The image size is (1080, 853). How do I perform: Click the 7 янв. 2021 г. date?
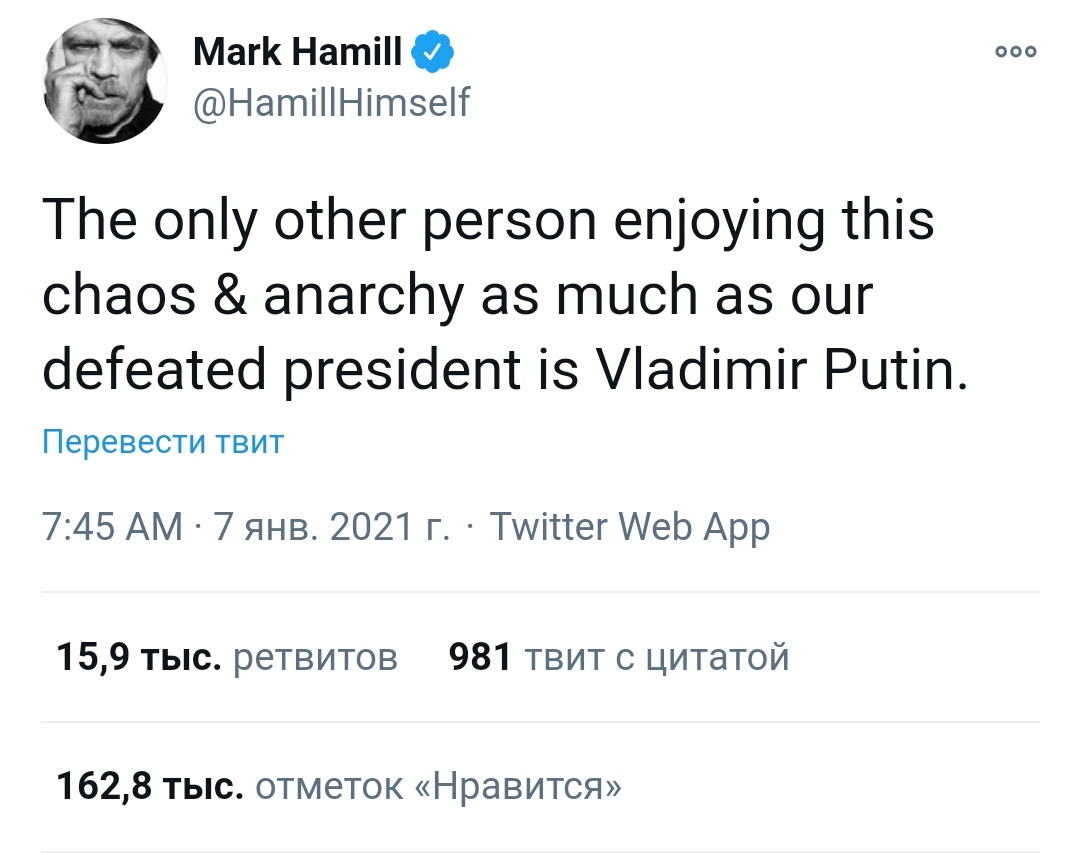coord(332,527)
